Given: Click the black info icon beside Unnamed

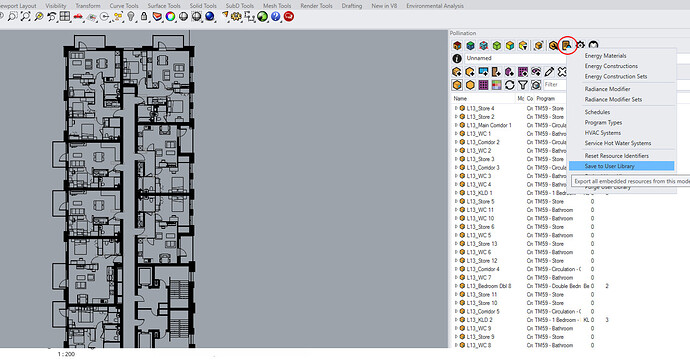Looking at the screenshot, I should click(x=457, y=59).
